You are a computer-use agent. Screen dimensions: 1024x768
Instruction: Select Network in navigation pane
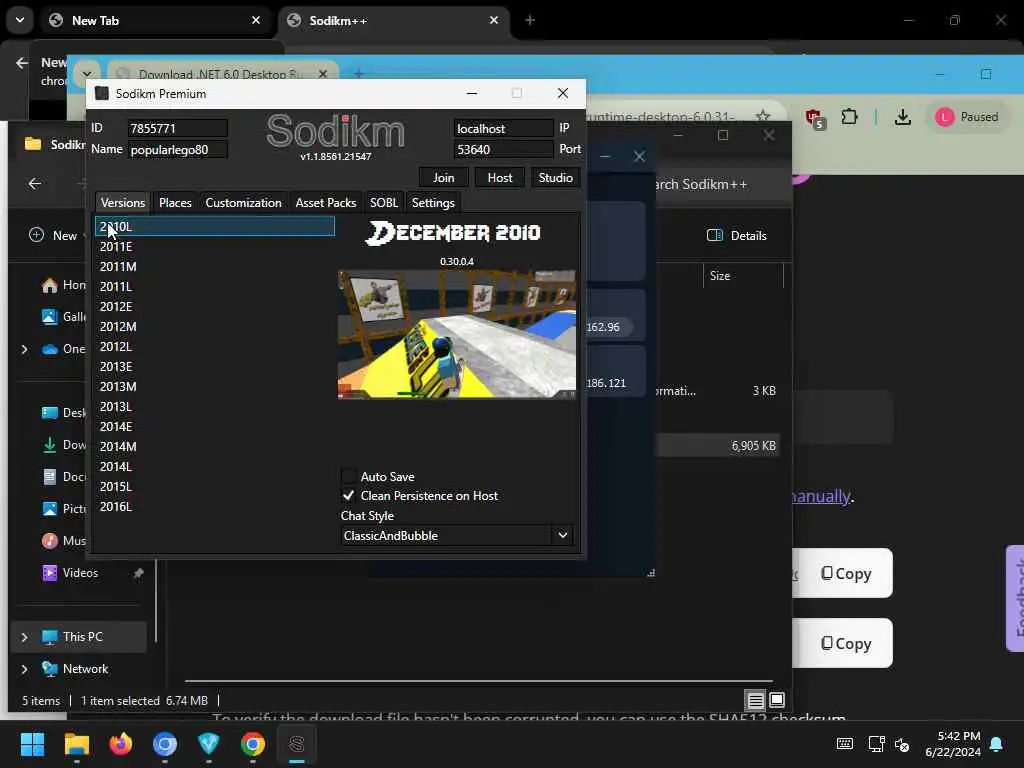click(85, 669)
